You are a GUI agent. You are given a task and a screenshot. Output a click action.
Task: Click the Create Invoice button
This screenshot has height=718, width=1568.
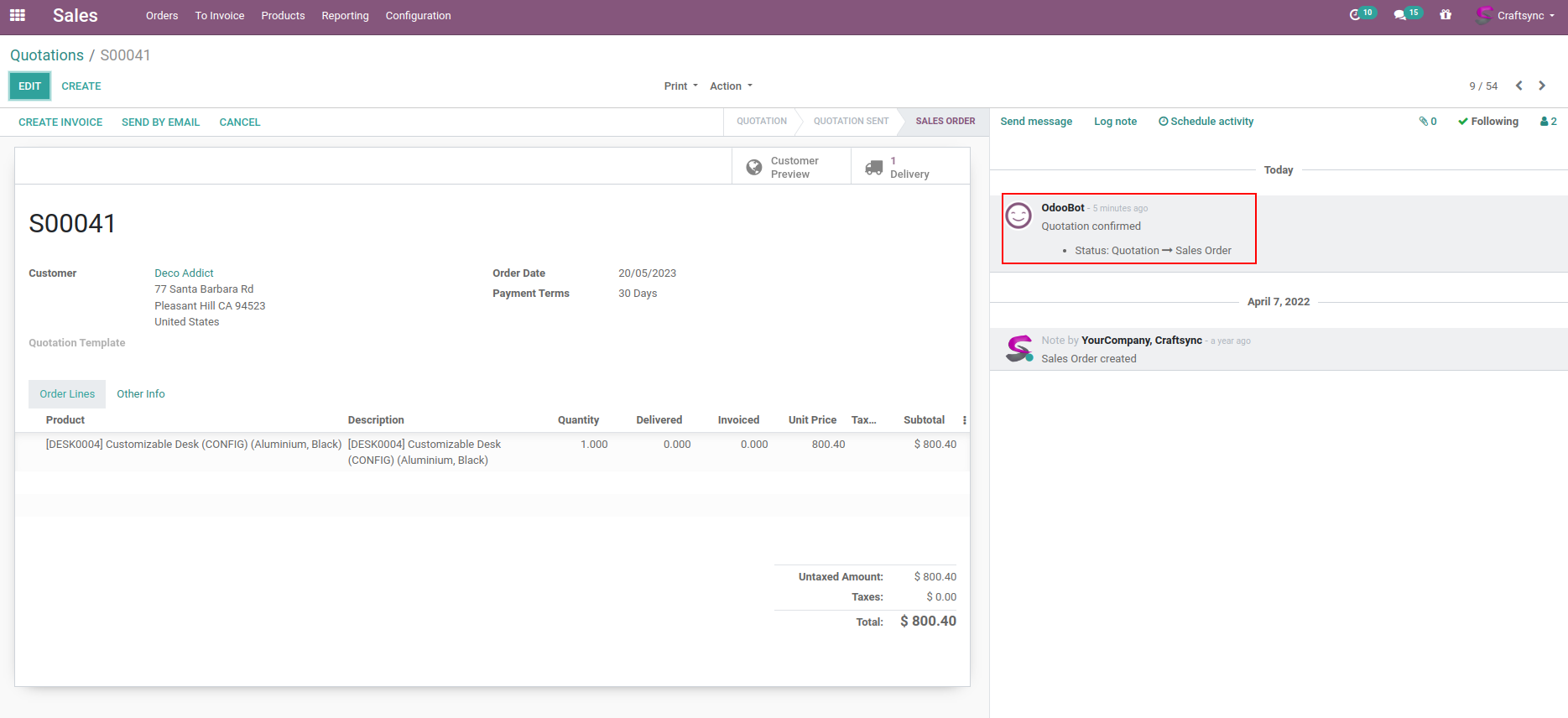pyautogui.click(x=60, y=122)
